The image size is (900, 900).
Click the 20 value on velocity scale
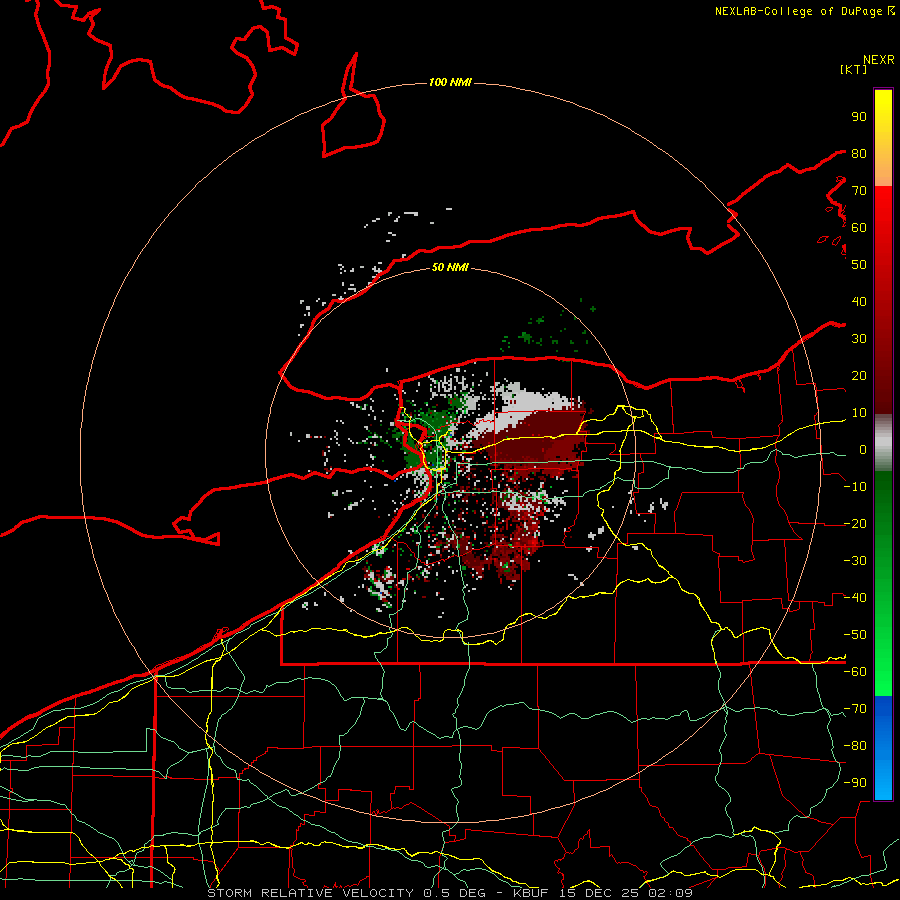point(859,375)
